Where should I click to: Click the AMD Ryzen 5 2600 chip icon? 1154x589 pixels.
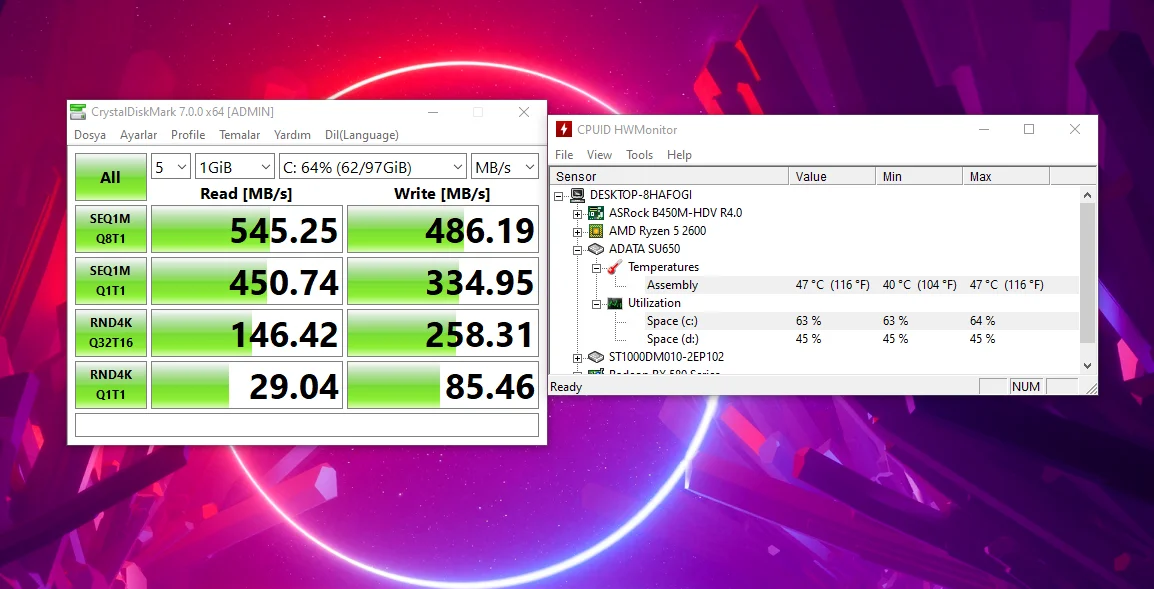596,231
